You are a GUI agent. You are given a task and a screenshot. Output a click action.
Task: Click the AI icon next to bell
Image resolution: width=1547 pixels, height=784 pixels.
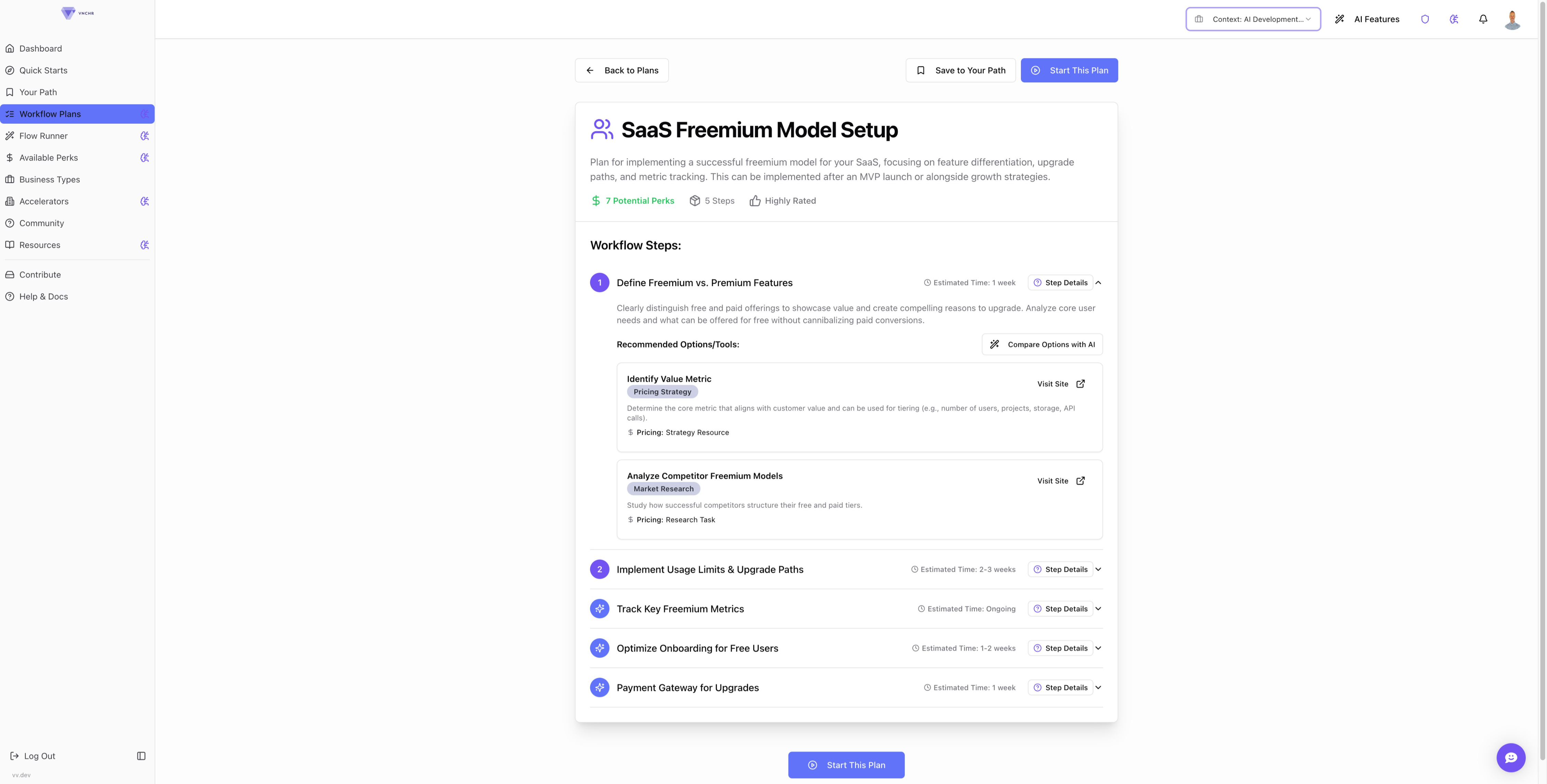point(1454,19)
